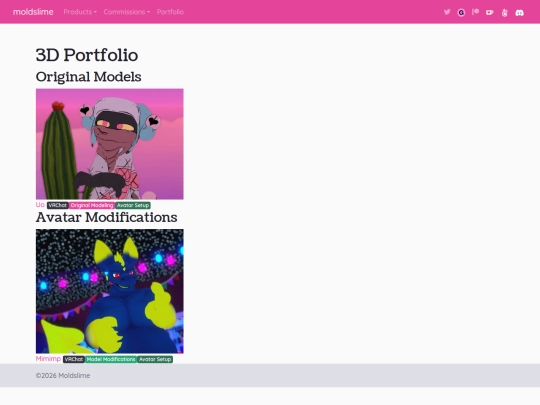Select the Model Modifications tag

[111, 359]
